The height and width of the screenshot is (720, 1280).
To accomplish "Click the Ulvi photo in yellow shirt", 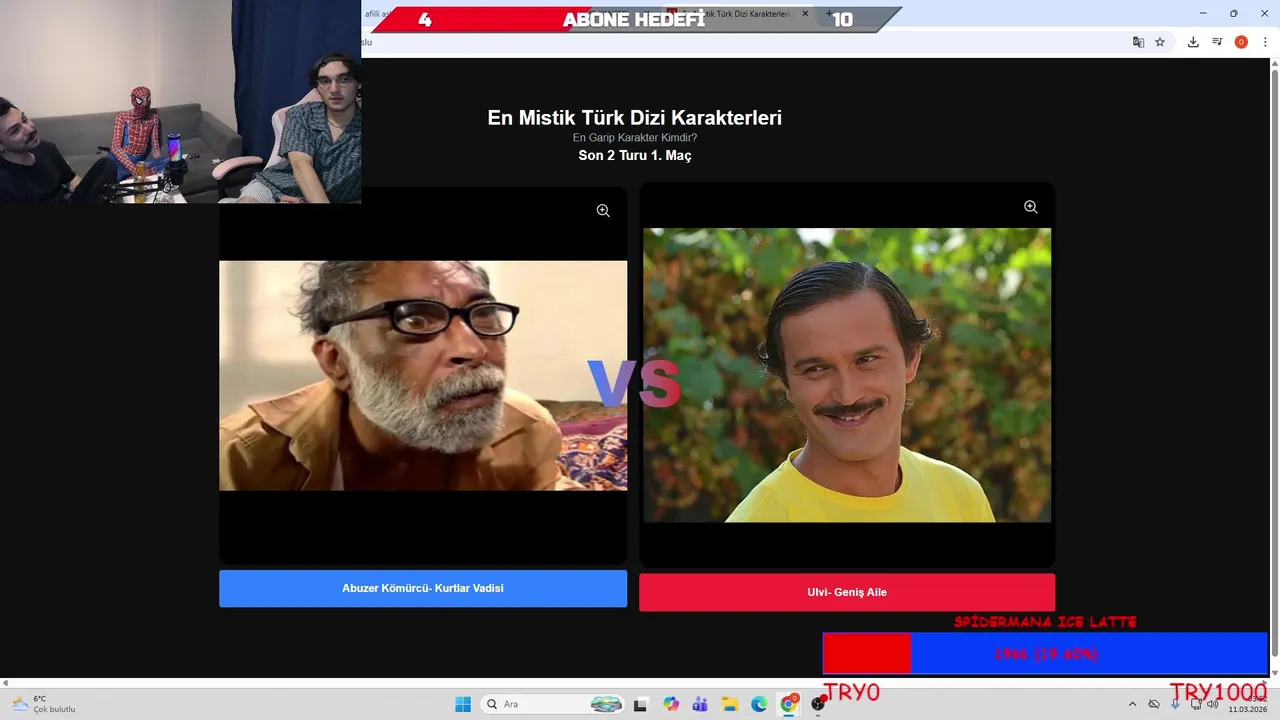I will pyautogui.click(x=847, y=375).
